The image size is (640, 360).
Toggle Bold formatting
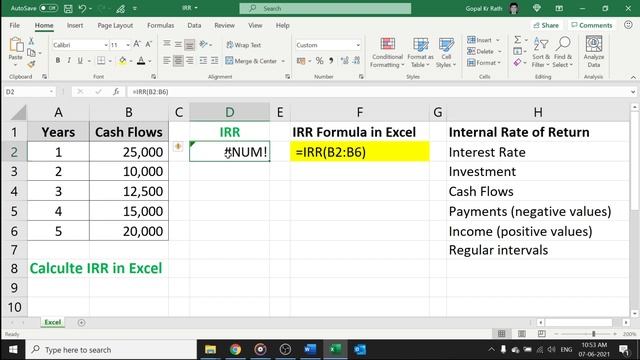click(58, 61)
